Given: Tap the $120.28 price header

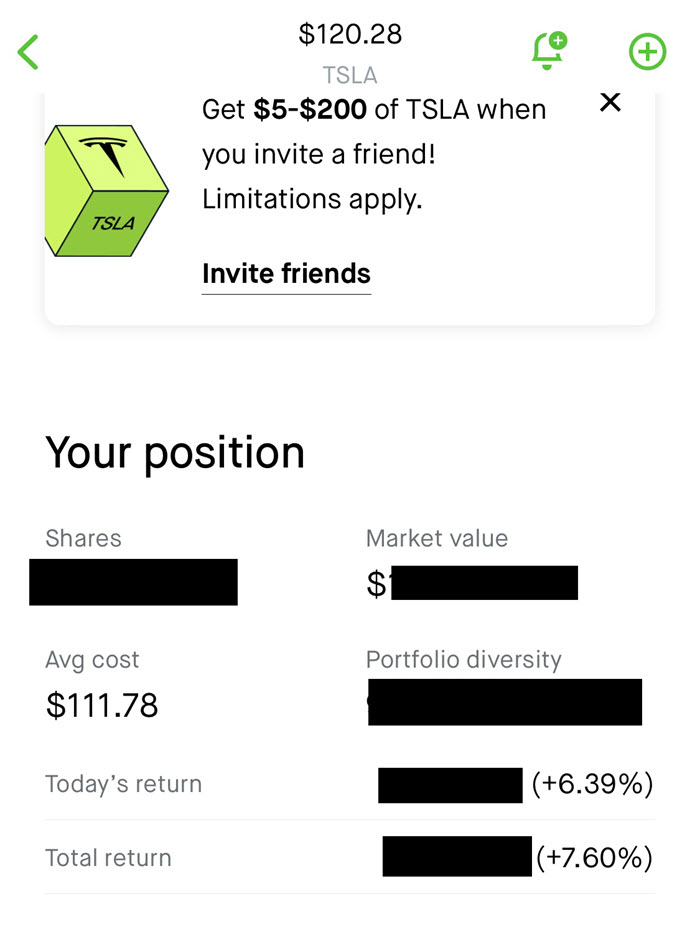Looking at the screenshot, I should pos(350,34).
